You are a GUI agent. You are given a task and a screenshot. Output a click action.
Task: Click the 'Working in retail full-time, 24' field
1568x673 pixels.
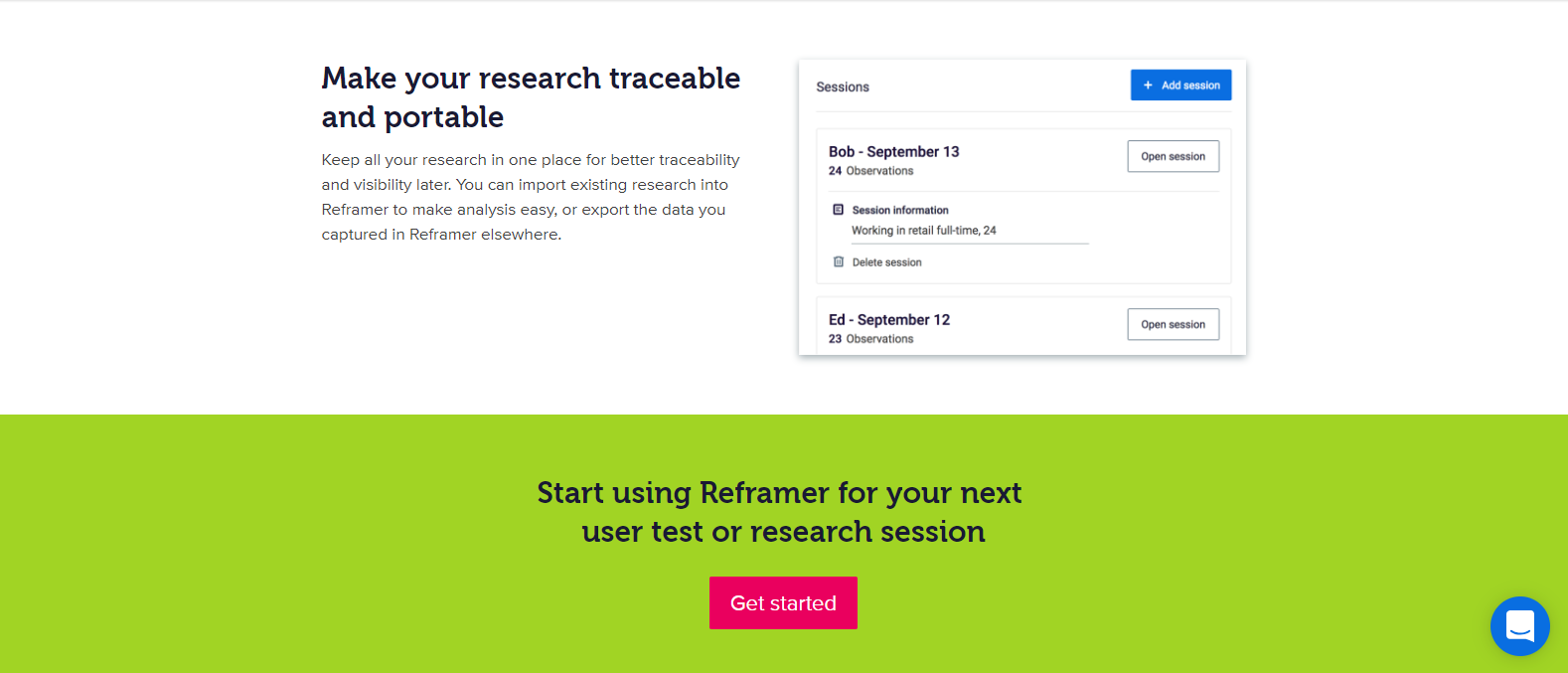click(x=968, y=231)
